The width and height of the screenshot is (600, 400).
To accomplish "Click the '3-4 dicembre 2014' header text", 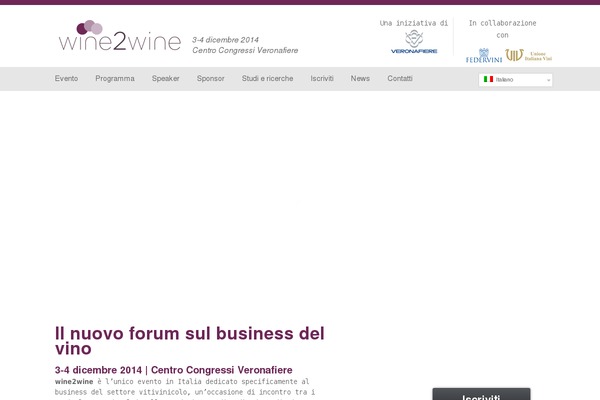I will tap(225, 40).
